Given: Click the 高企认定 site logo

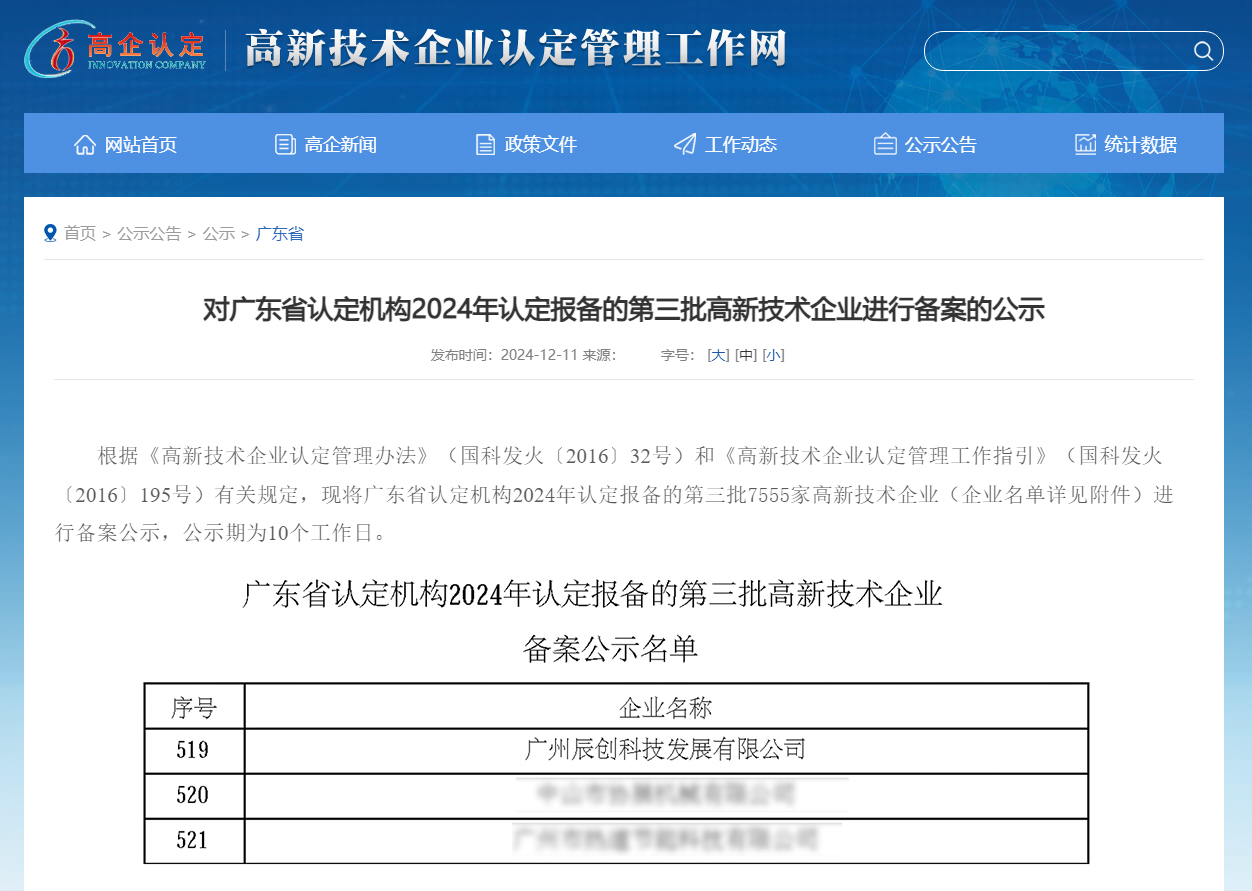Looking at the screenshot, I should (x=116, y=49).
